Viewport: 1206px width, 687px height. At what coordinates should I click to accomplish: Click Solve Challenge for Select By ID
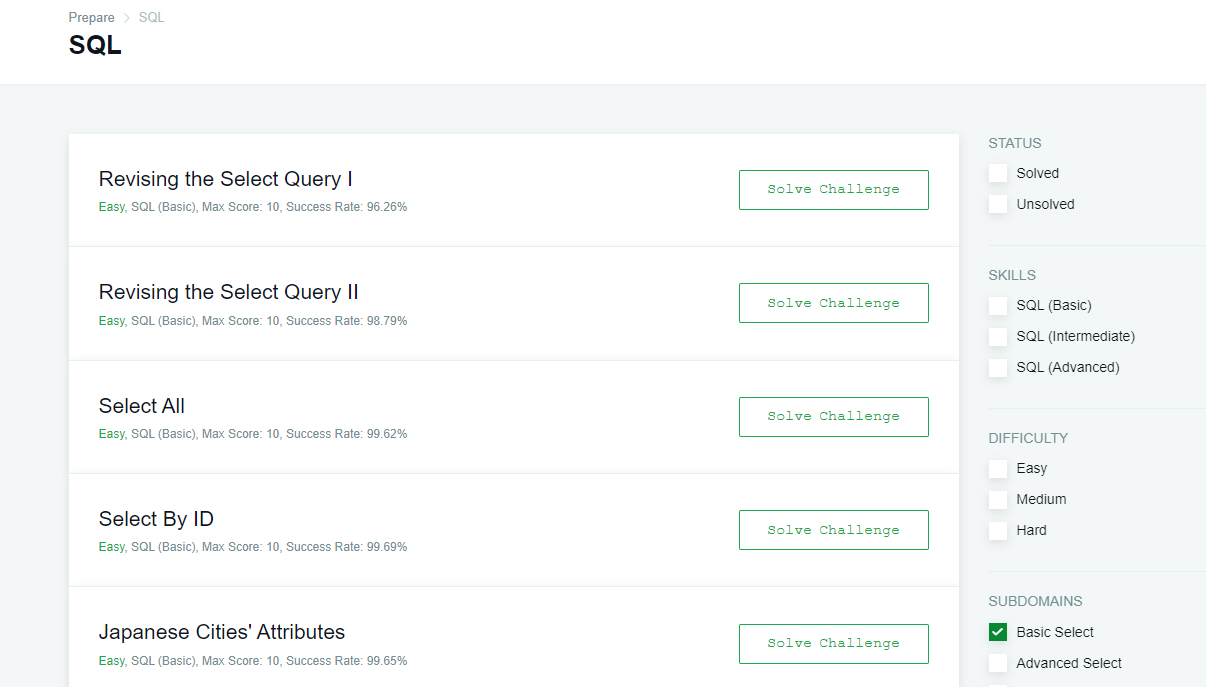[x=833, y=530]
